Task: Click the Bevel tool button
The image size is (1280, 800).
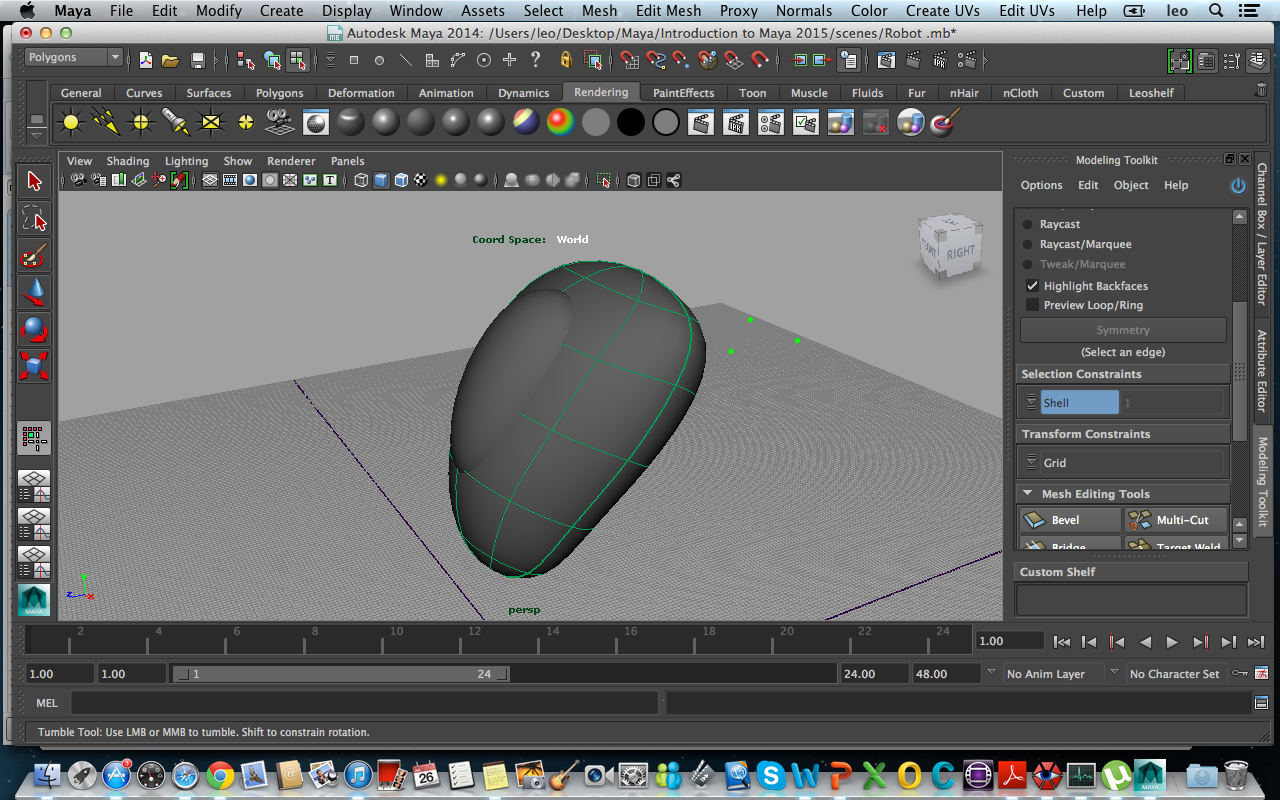Action: [1070, 520]
